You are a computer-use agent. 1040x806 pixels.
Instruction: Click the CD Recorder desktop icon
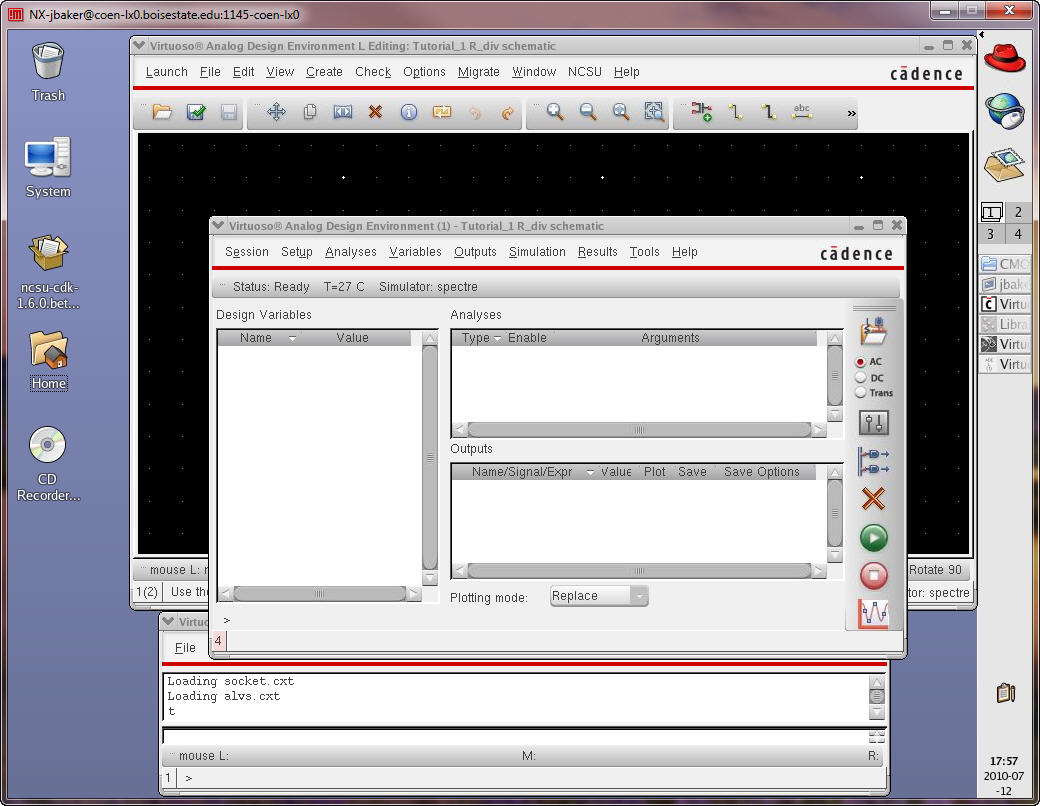[48, 463]
